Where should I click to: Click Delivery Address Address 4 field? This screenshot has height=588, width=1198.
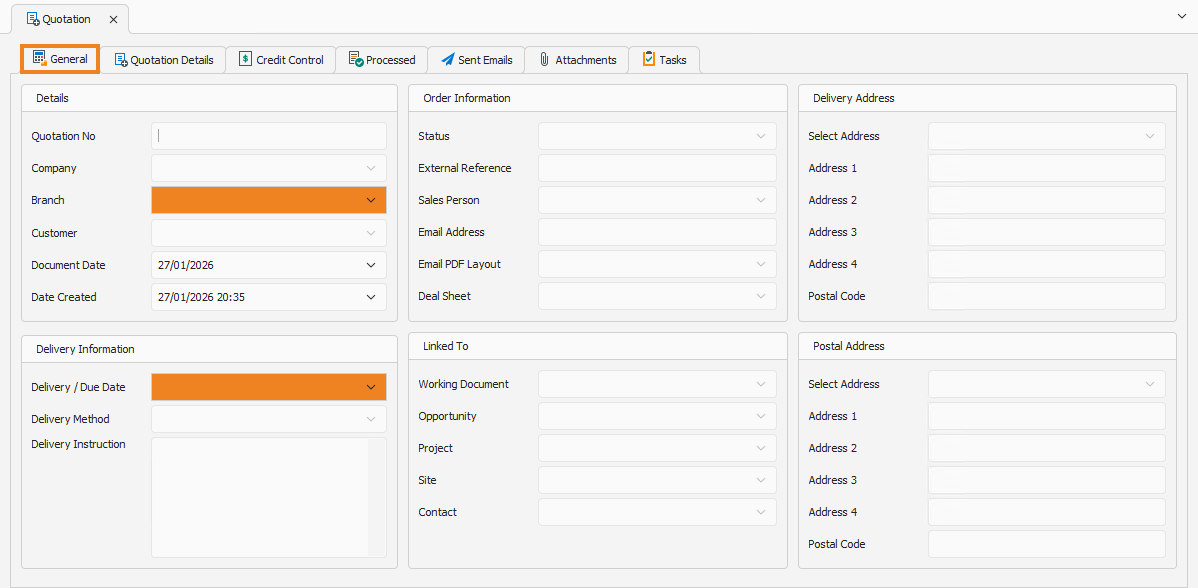pos(1047,264)
